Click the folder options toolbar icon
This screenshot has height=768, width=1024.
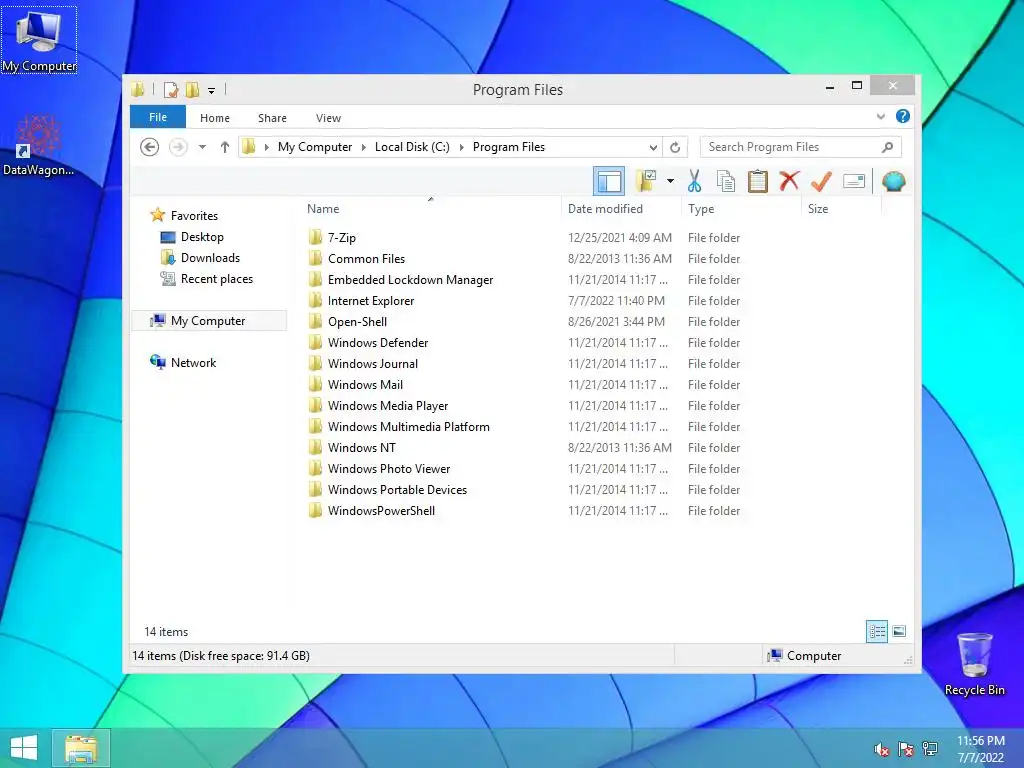[x=646, y=181]
